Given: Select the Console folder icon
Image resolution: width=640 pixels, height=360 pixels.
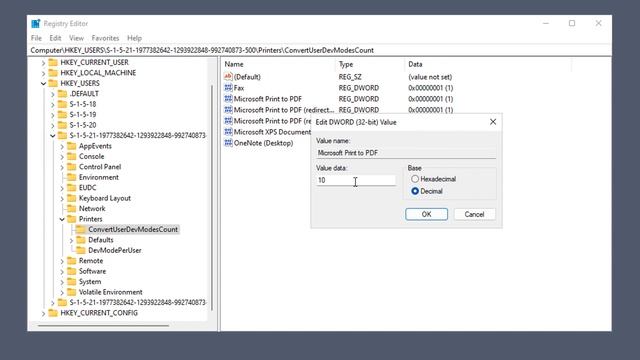Looking at the screenshot, I should pos(71,156).
